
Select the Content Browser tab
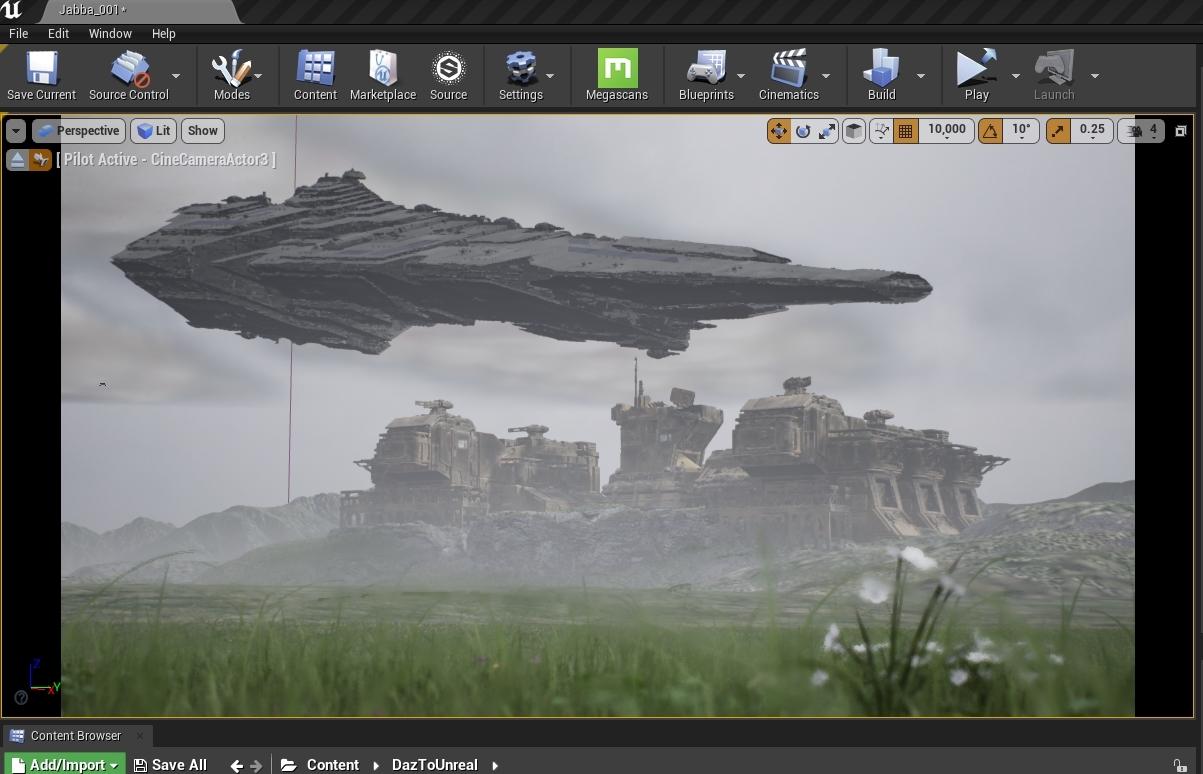76,736
